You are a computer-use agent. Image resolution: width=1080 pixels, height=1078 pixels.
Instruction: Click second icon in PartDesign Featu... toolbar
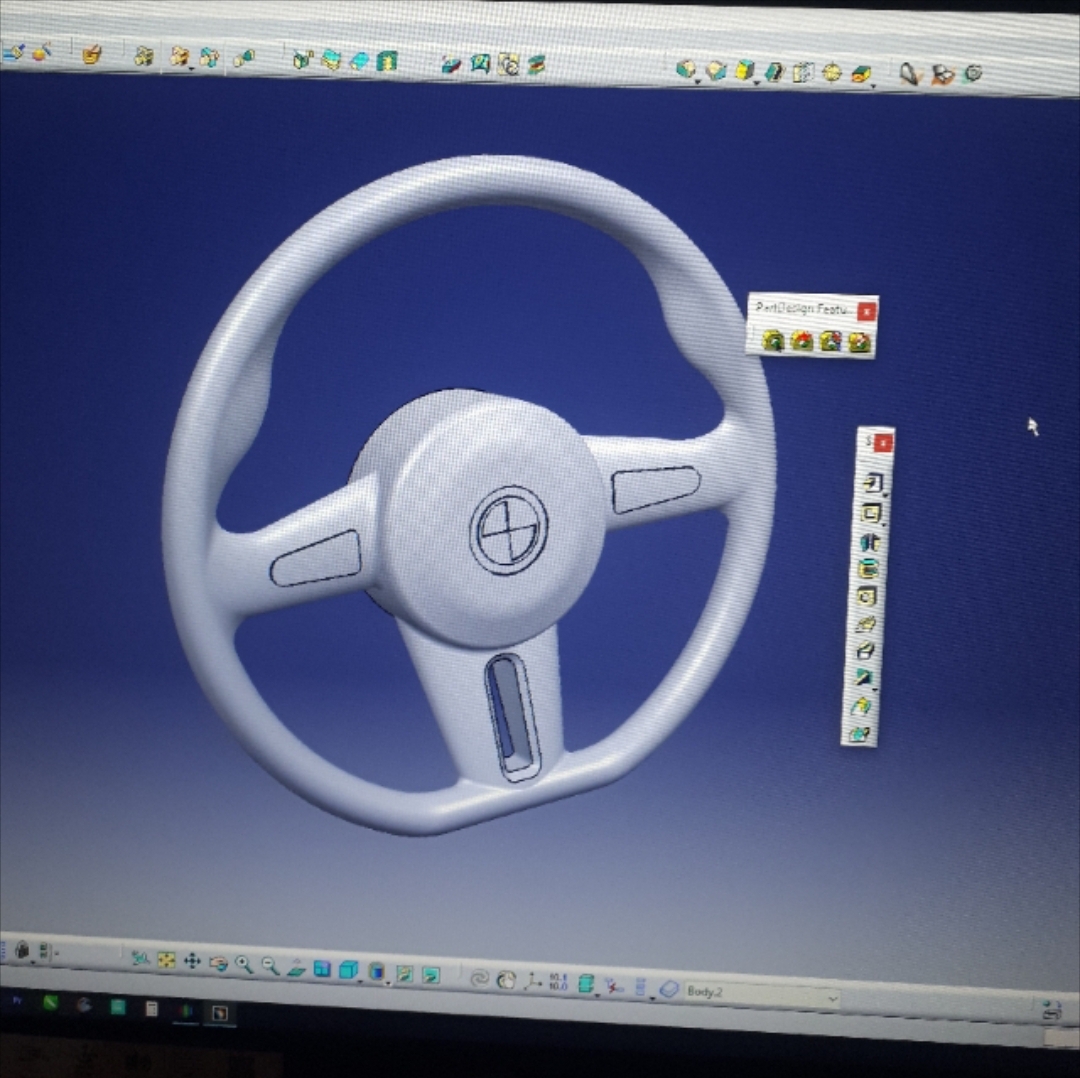(802, 340)
